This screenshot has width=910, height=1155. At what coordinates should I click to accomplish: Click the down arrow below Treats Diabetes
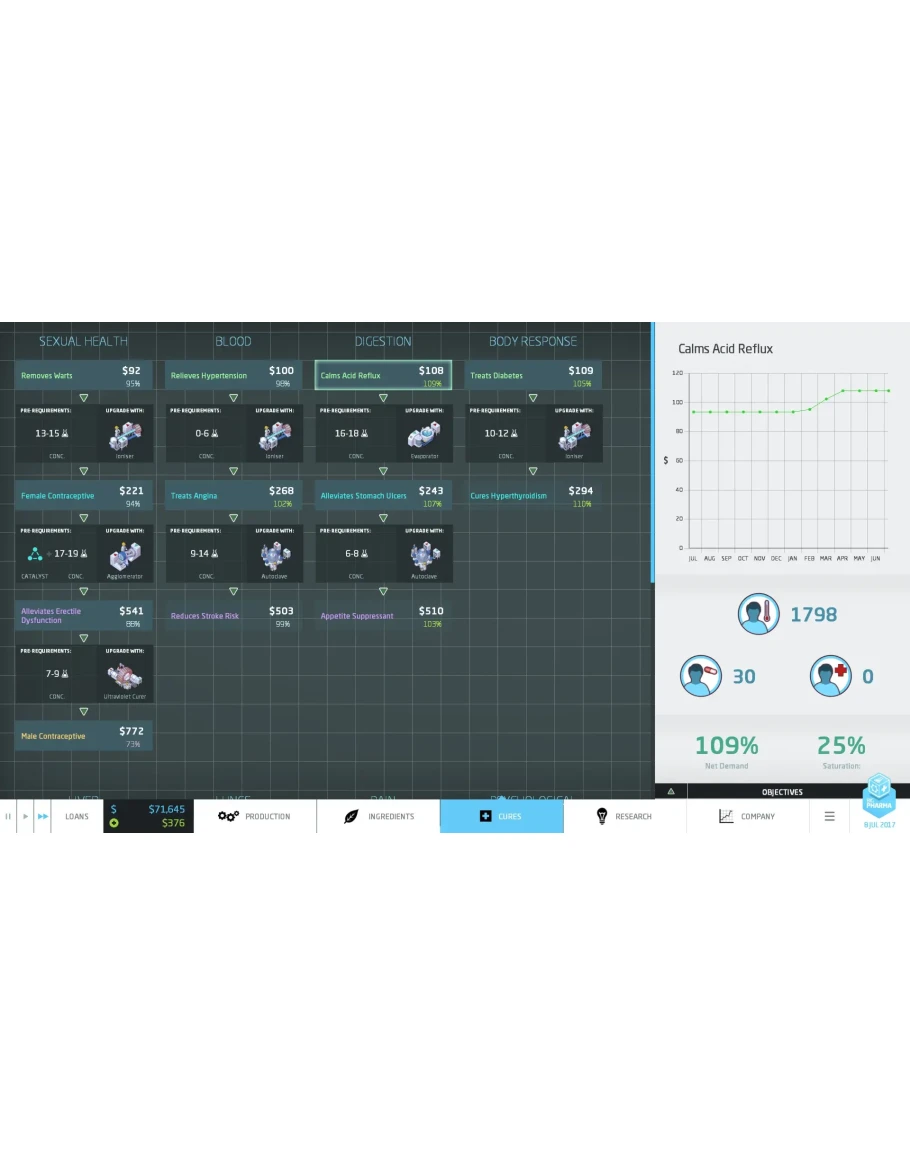click(533, 398)
